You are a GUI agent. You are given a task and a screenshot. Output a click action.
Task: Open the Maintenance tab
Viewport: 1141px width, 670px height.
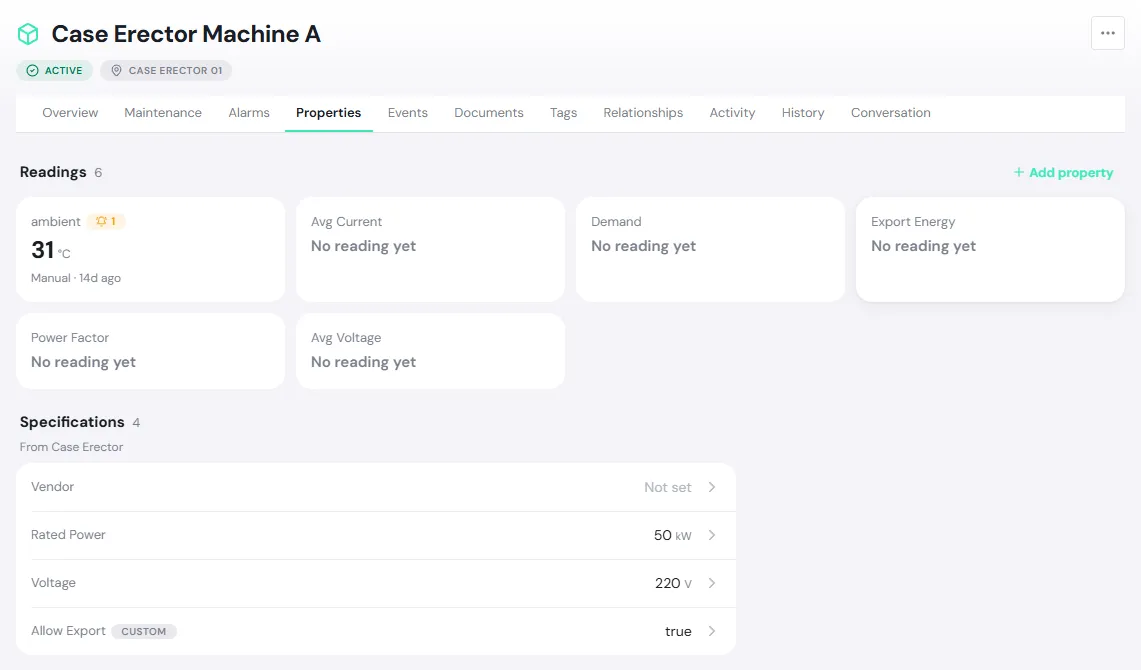[163, 113]
